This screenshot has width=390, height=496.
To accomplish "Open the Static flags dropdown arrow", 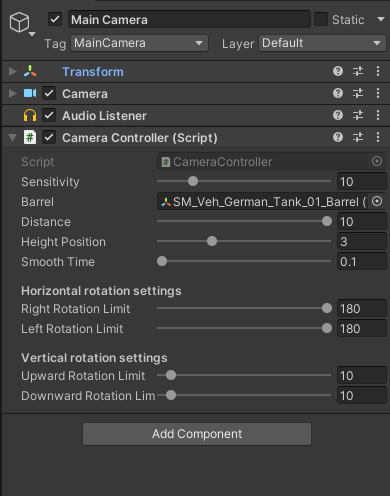I will [x=381, y=19].
